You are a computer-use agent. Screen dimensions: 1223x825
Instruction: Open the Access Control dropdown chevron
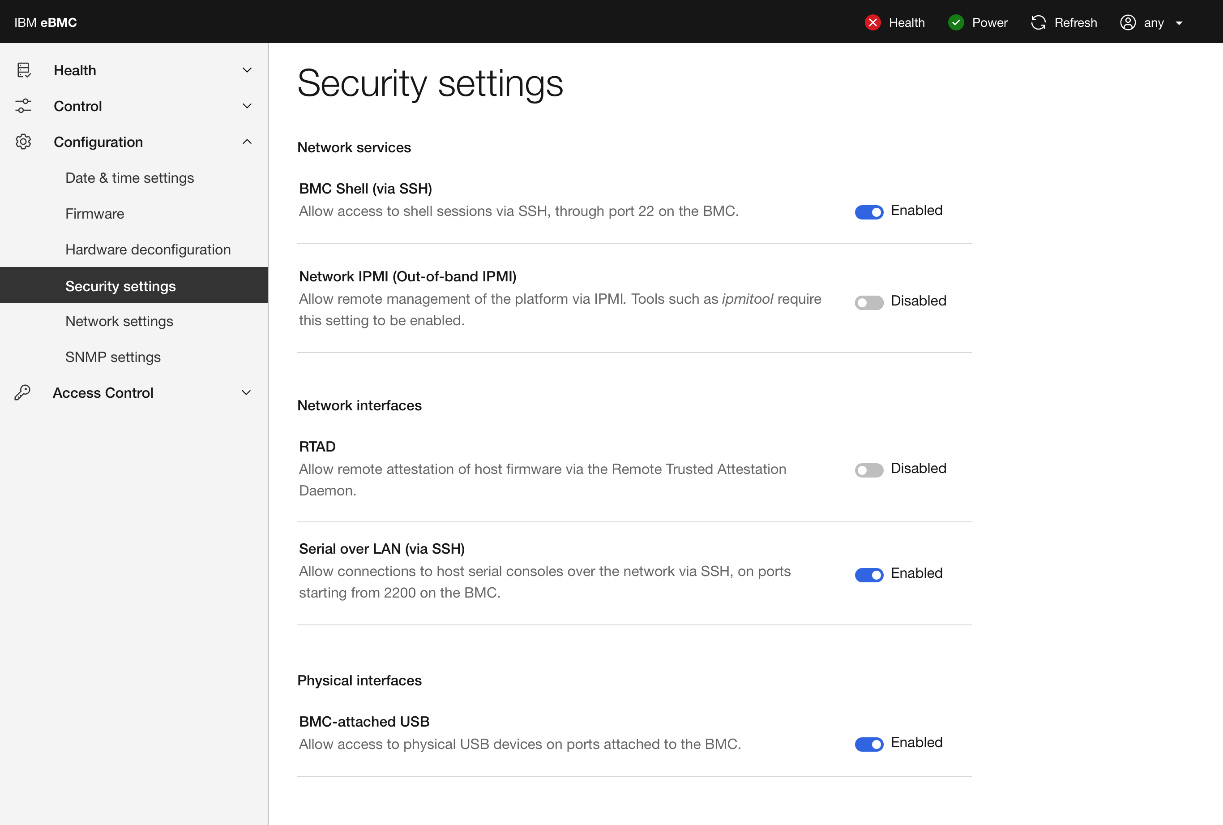246,392
